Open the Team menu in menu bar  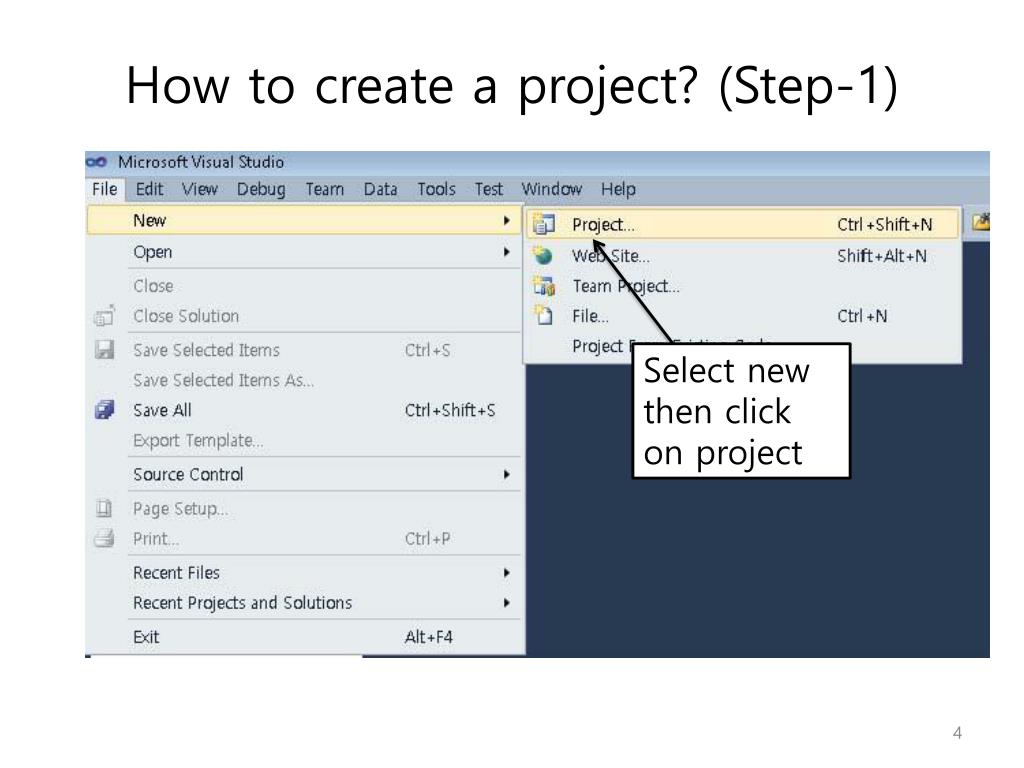[325, 189]
